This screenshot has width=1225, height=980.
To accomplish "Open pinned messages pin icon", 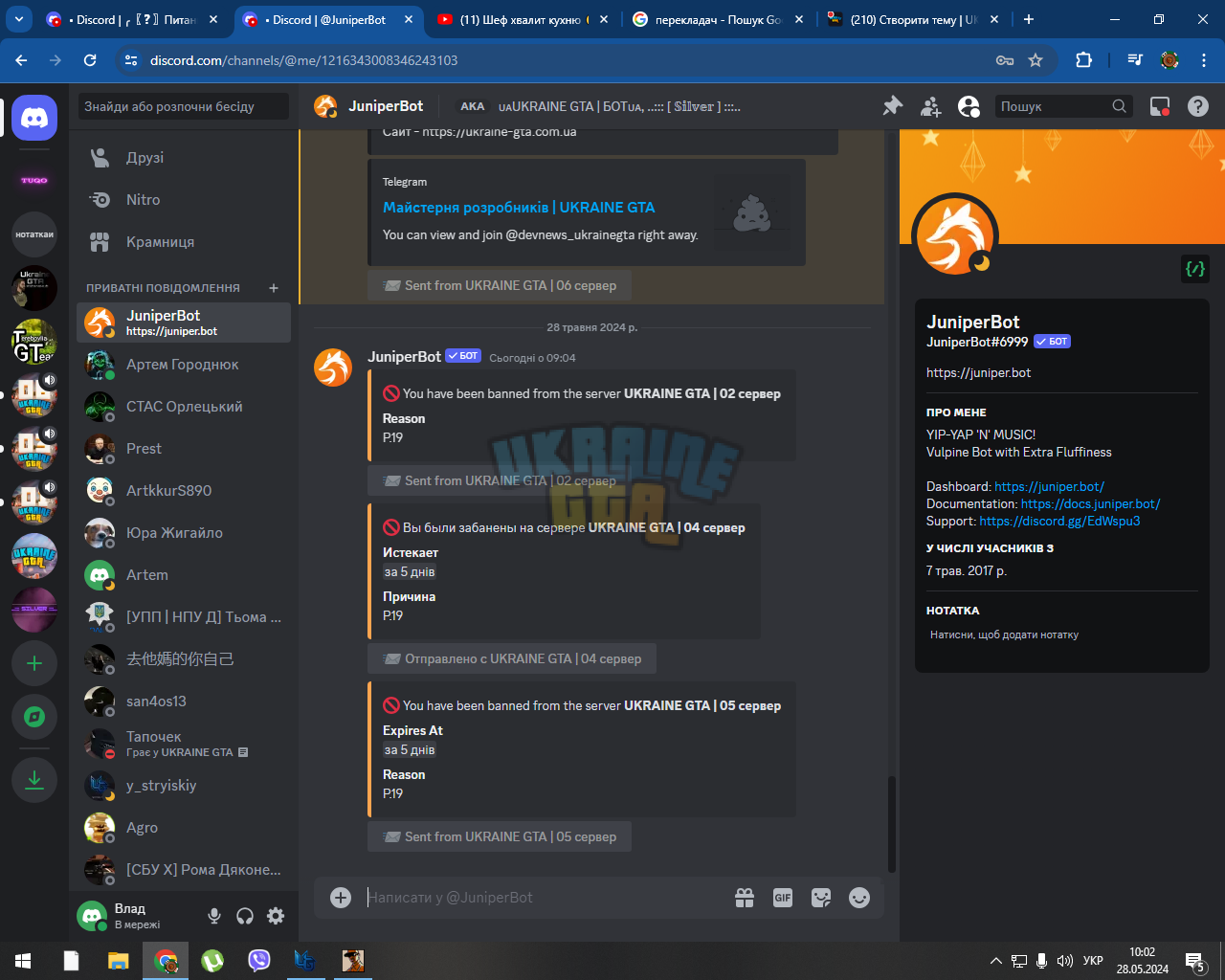I will point(892,106).
